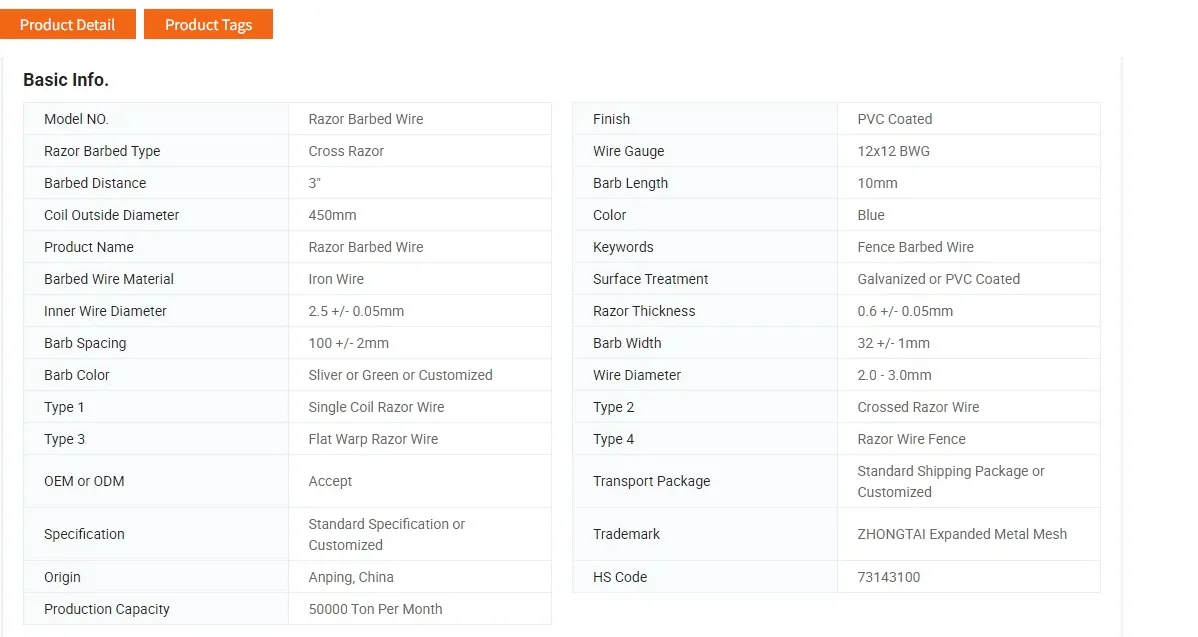Select the Galvanized or PVC Coated value
This screenshot has height=637, width=1198.
(938, 279)
